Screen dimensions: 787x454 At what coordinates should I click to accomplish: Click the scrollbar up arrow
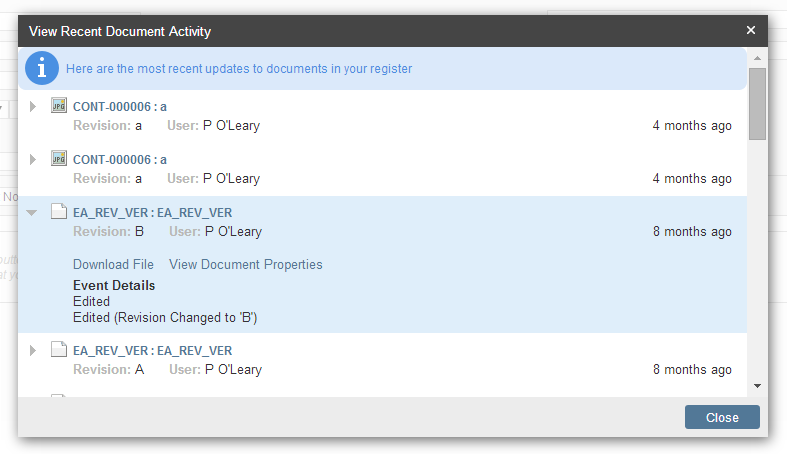click(757, 57)
